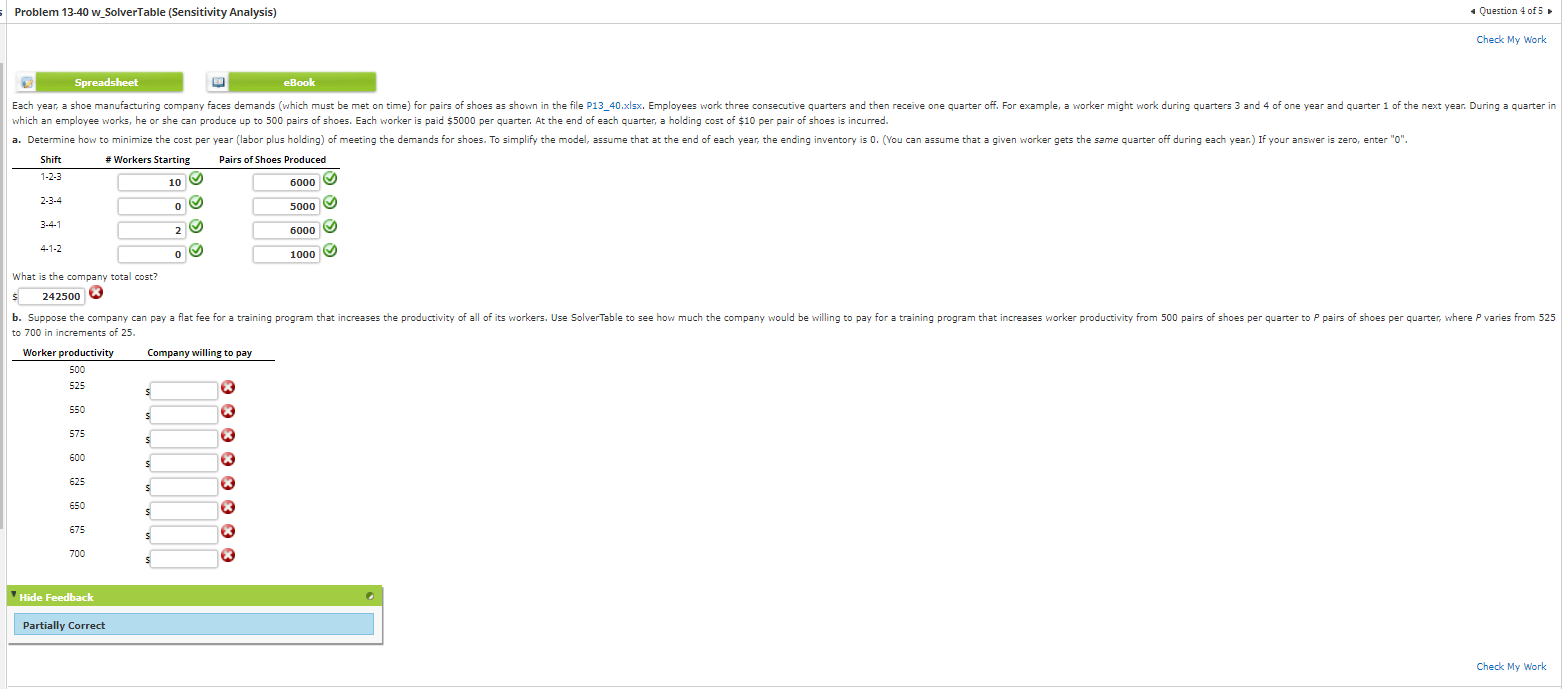Click round icon on Hide Feedback bar
Image resolution: width=1564 pixels, height=689 pixels.
(x=371, y=597)
